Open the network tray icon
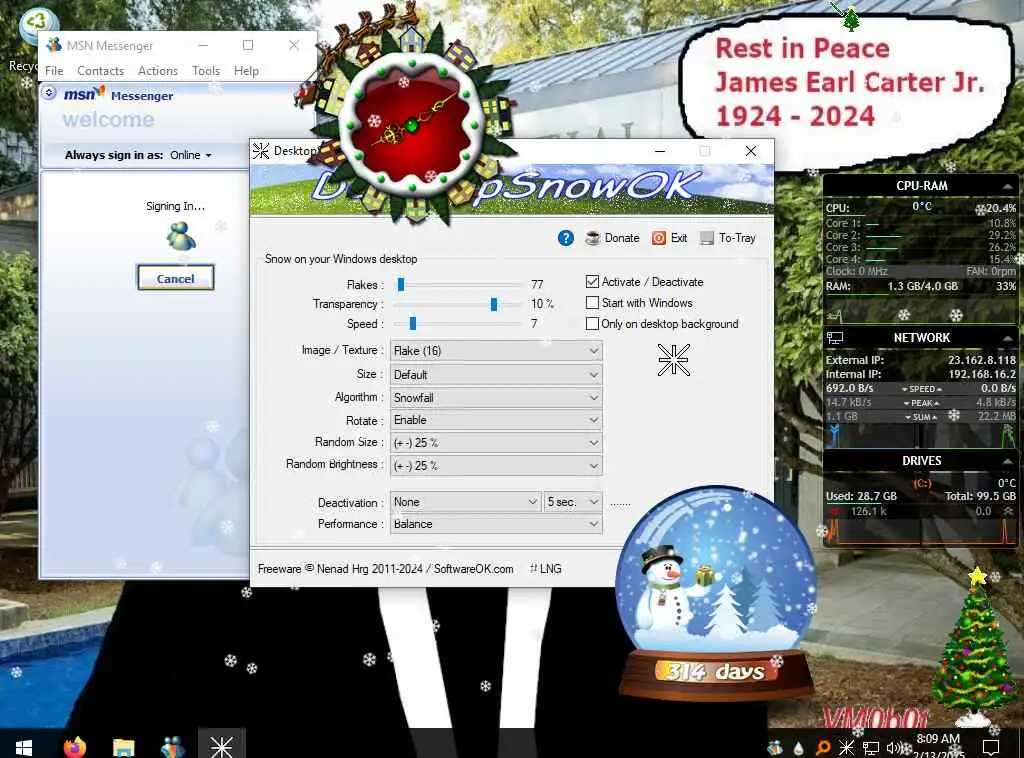1024x758 pixels. coord(871,748)
